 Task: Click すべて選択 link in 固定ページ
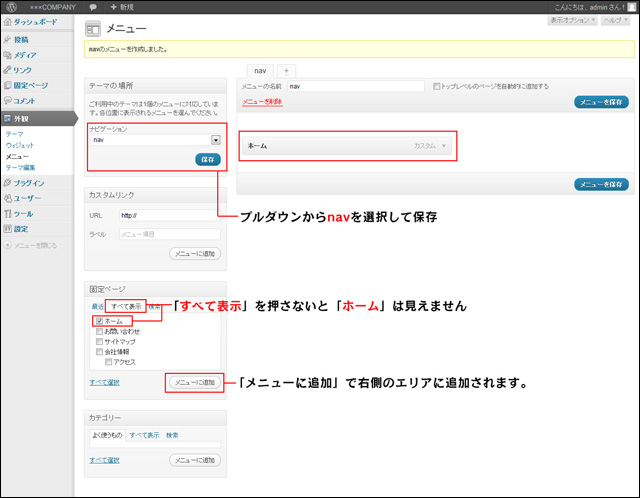click(x=104, y=382)
